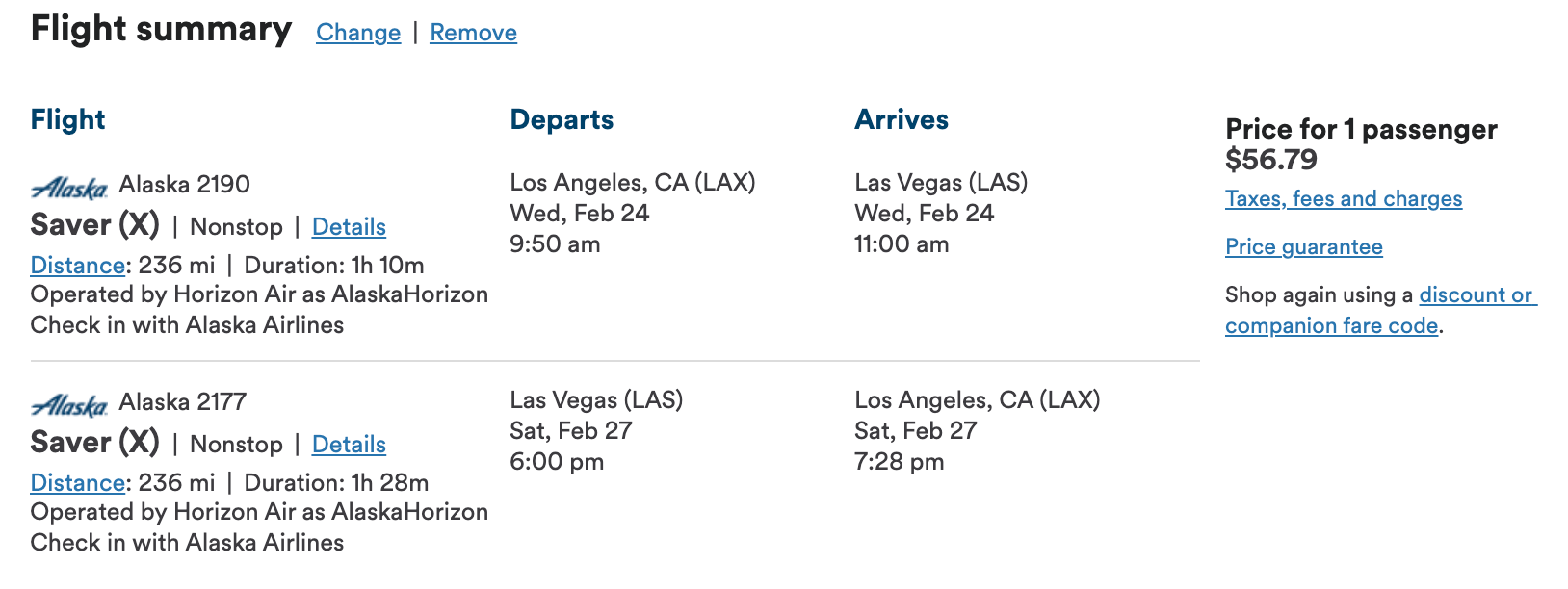
Task: View Taxes, fees and charges
Action: (1344, 199)
